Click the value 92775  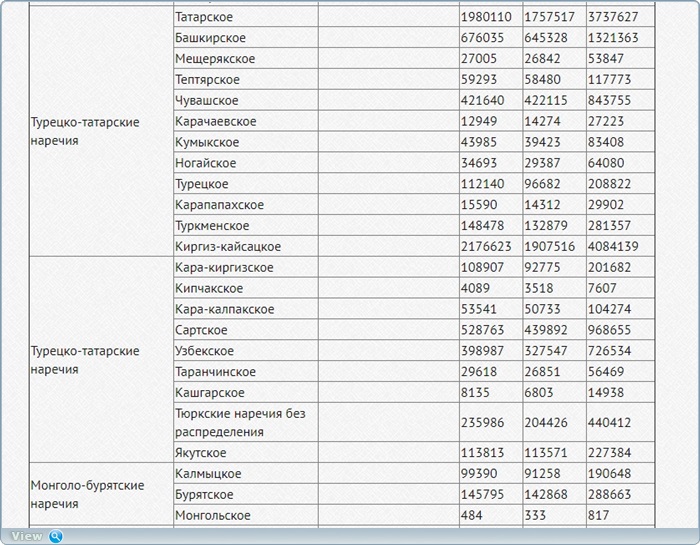tap(542, 267)
